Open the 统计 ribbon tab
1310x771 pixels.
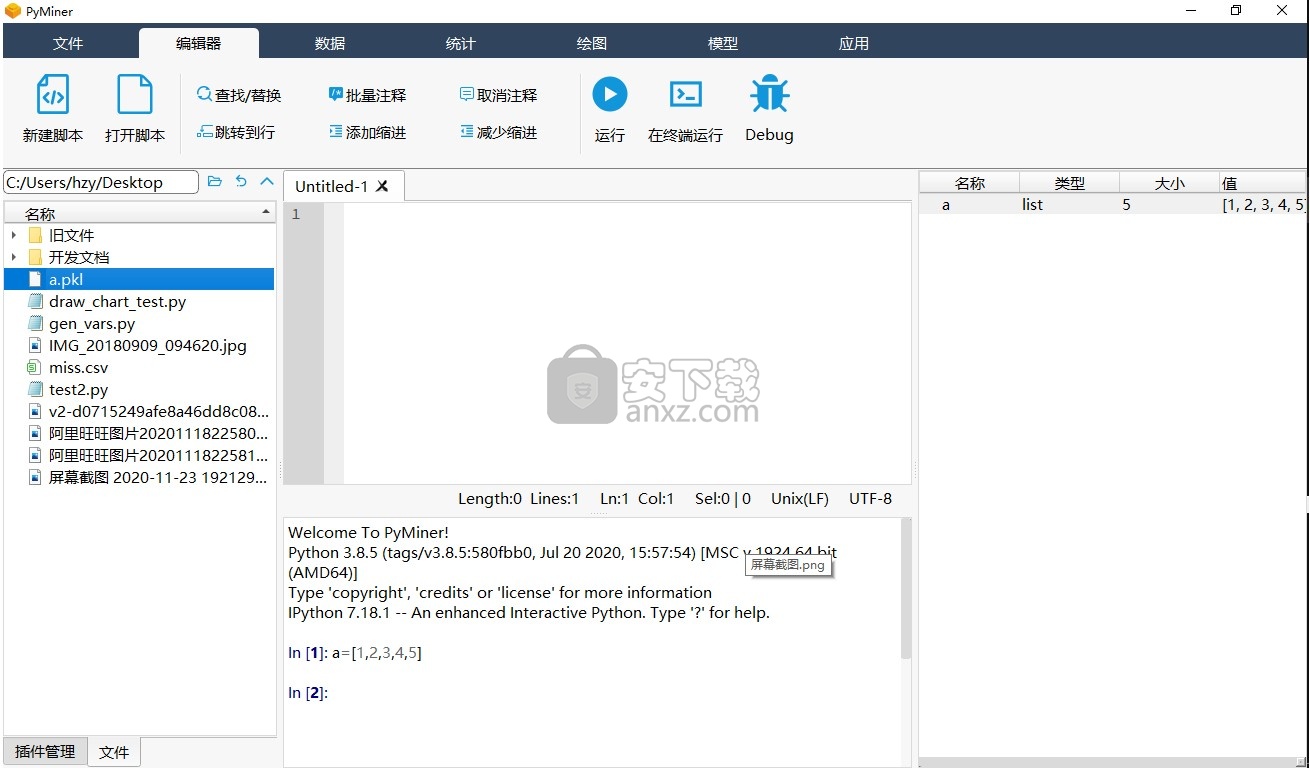[461, 43]
